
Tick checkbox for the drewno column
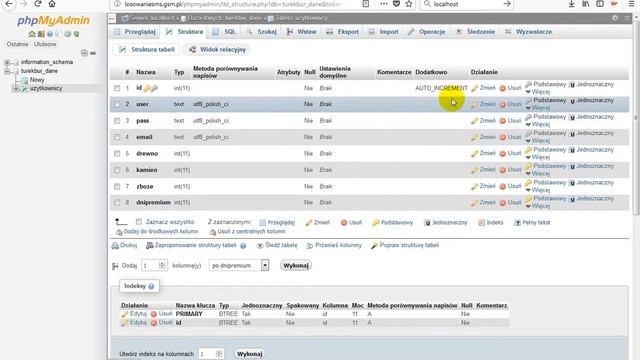[117, 153]
